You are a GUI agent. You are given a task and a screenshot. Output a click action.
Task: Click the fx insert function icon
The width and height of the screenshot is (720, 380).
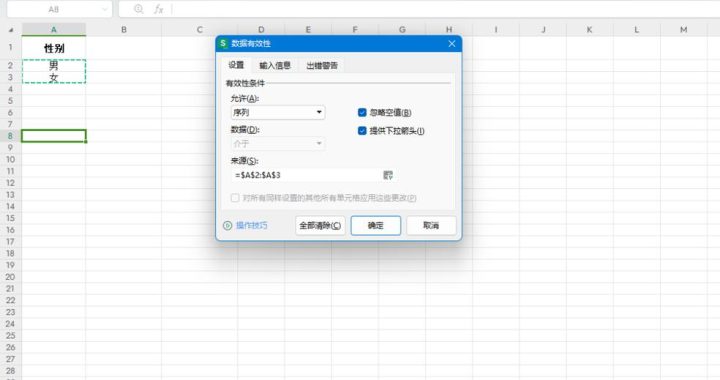pyautogui.click(x=158, y=9)
